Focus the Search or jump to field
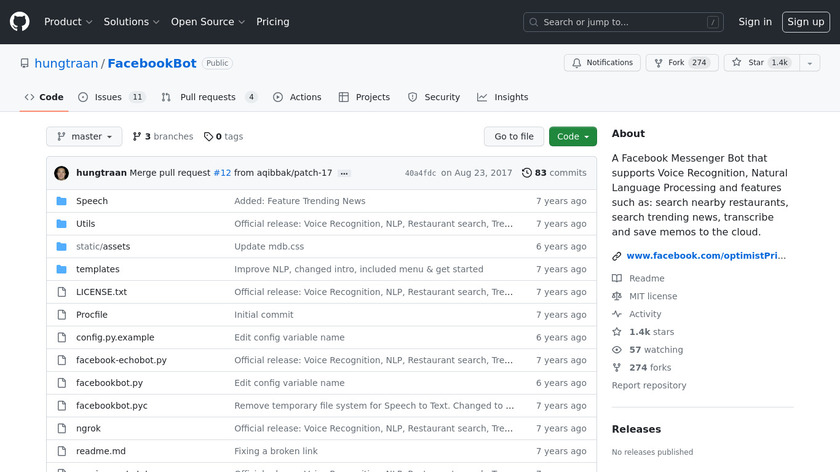This screenshot has height=472, width=840. pyautogui.click(x=623, y=22)
